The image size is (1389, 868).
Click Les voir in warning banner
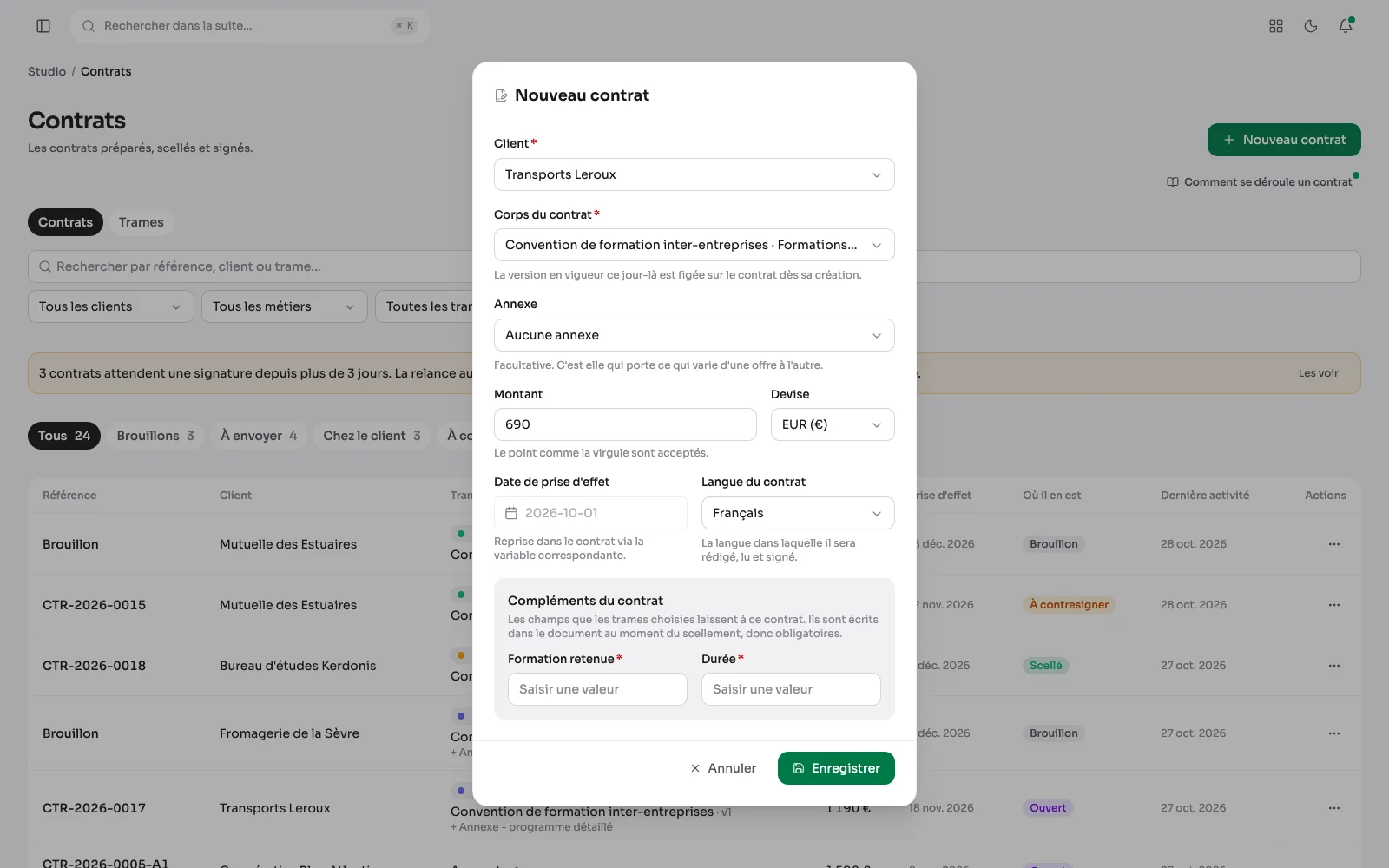1318,373
